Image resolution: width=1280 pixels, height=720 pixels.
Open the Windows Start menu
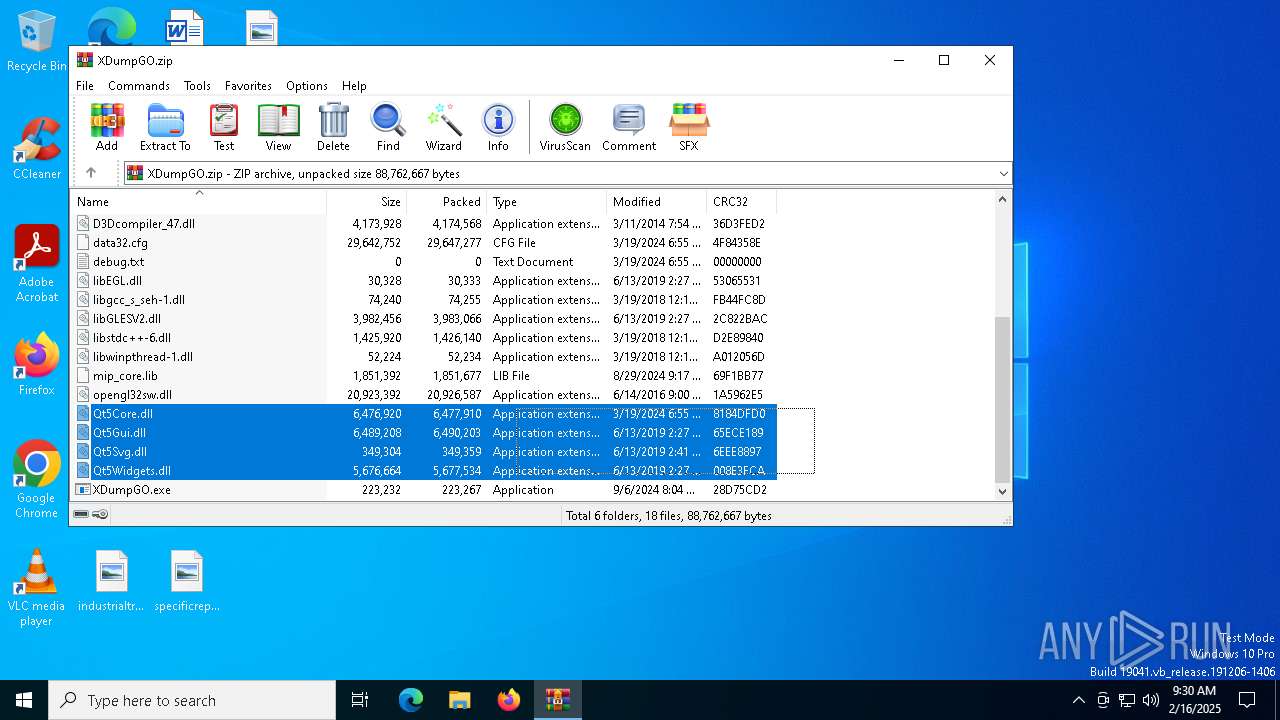24,700
